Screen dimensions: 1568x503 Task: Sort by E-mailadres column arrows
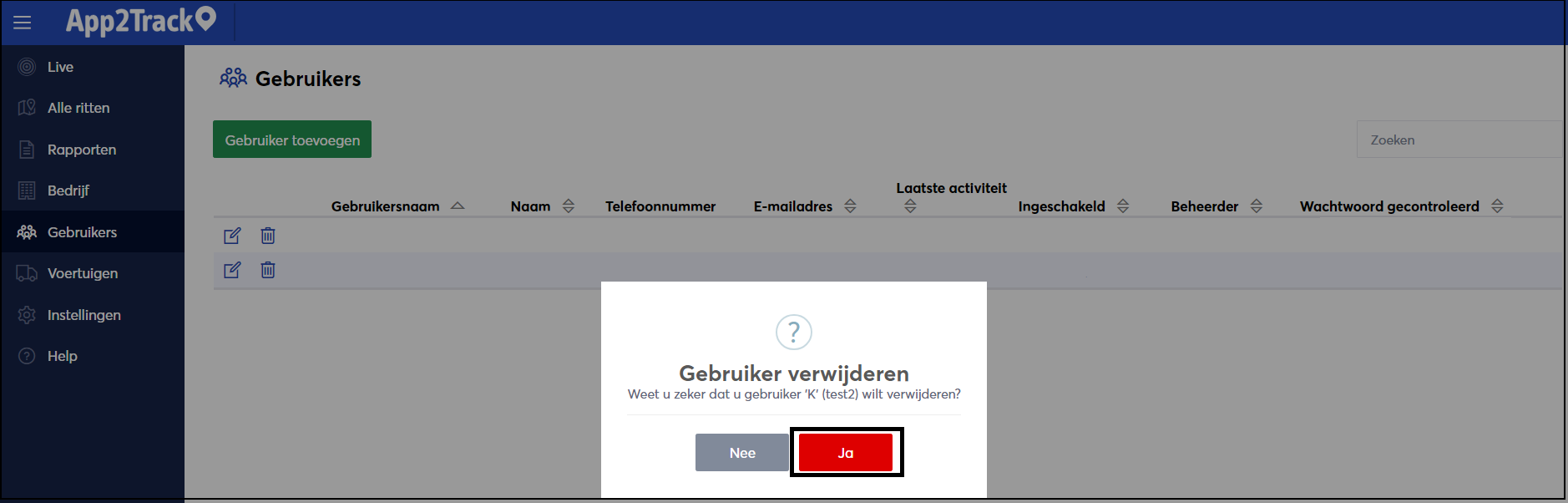click(850, 206)
